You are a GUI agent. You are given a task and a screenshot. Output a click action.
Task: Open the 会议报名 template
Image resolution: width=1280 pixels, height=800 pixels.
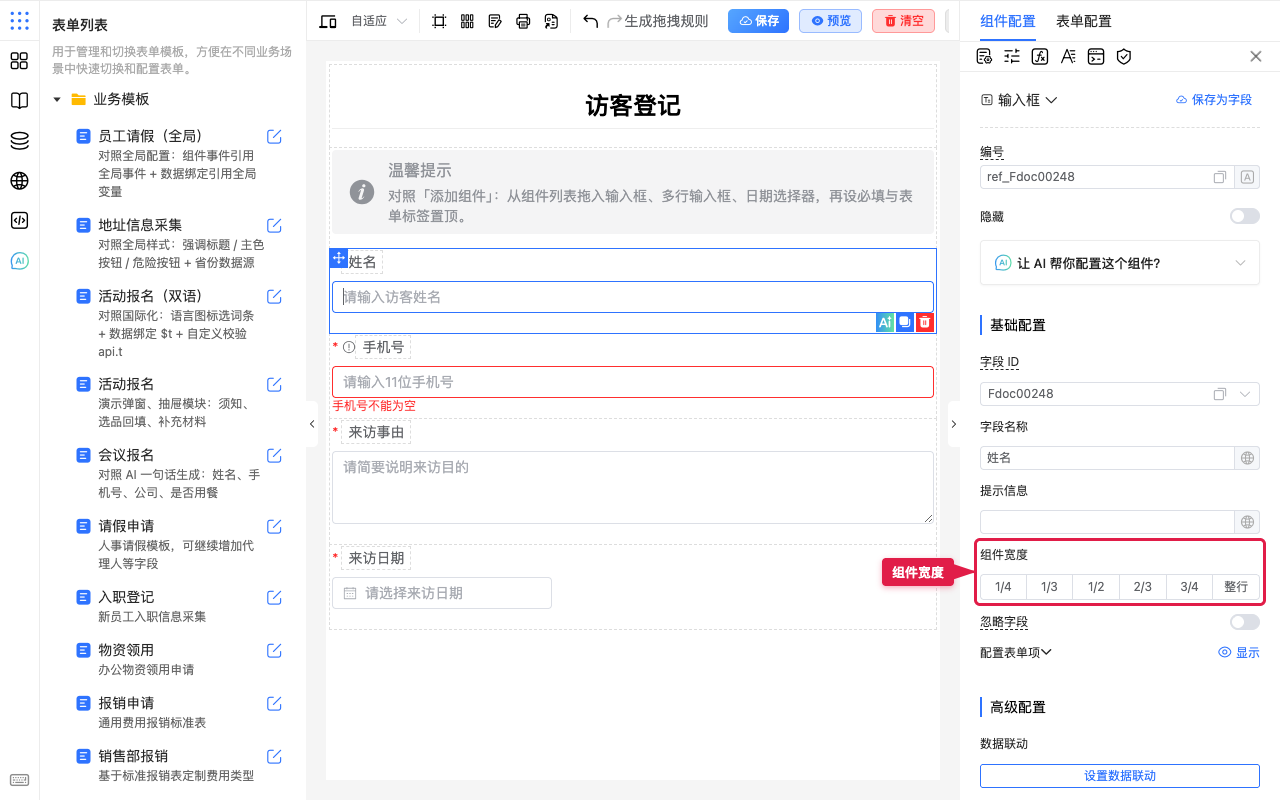[x=126, y=455]
